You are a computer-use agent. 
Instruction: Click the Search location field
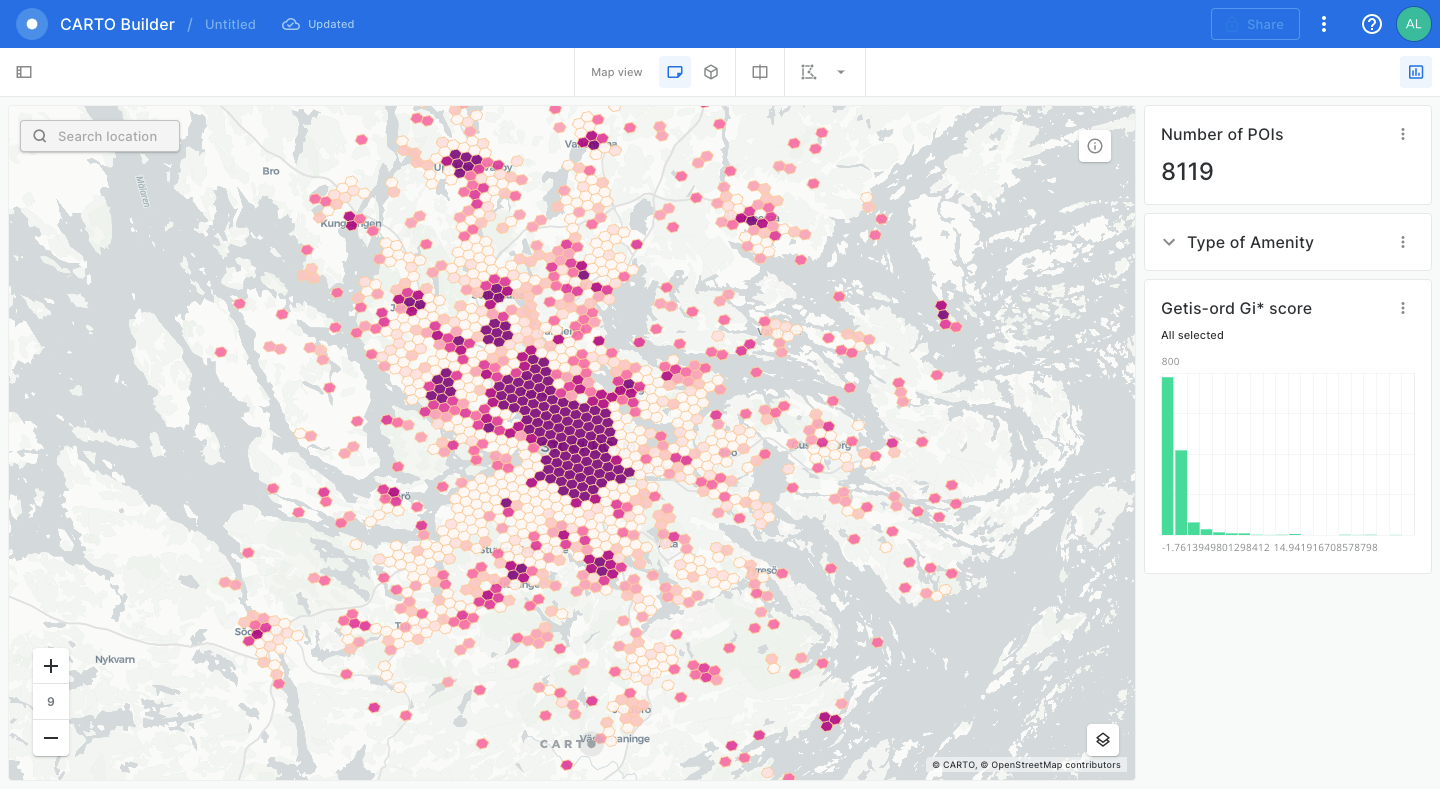click(x=100, y=136)
